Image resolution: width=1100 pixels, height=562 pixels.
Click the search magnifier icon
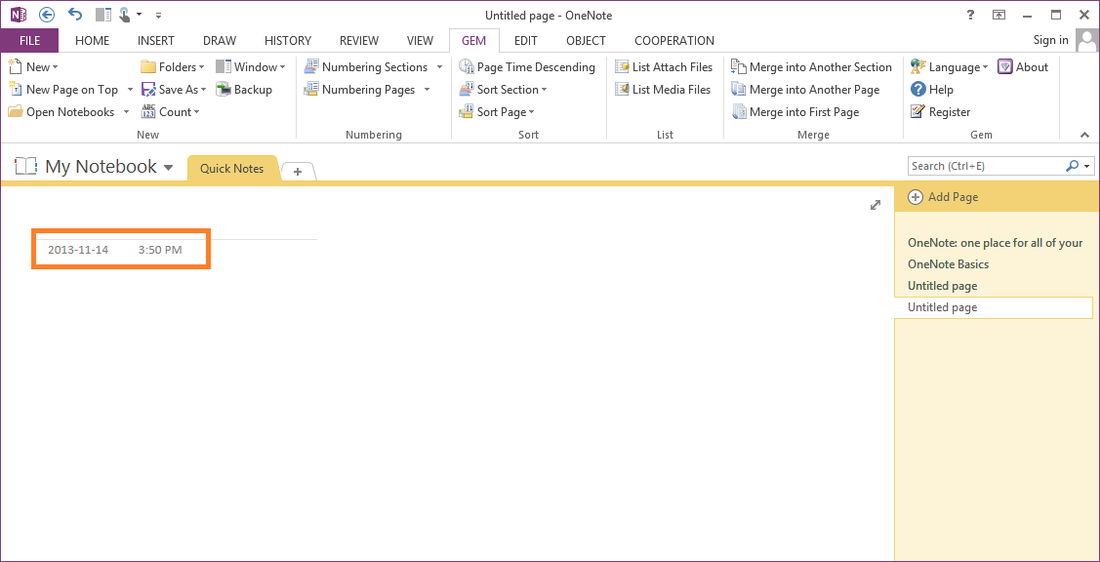tap(1072, 166)
